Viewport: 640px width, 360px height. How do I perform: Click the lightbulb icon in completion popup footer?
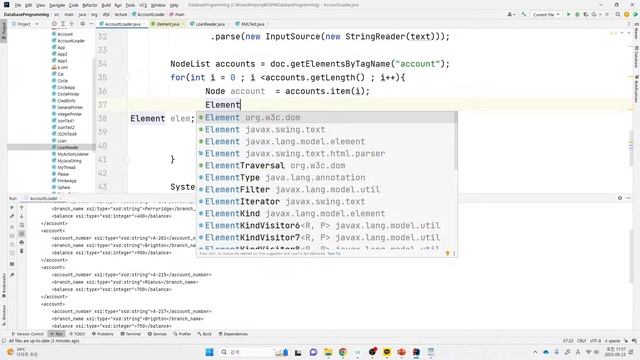coord(447,253)
